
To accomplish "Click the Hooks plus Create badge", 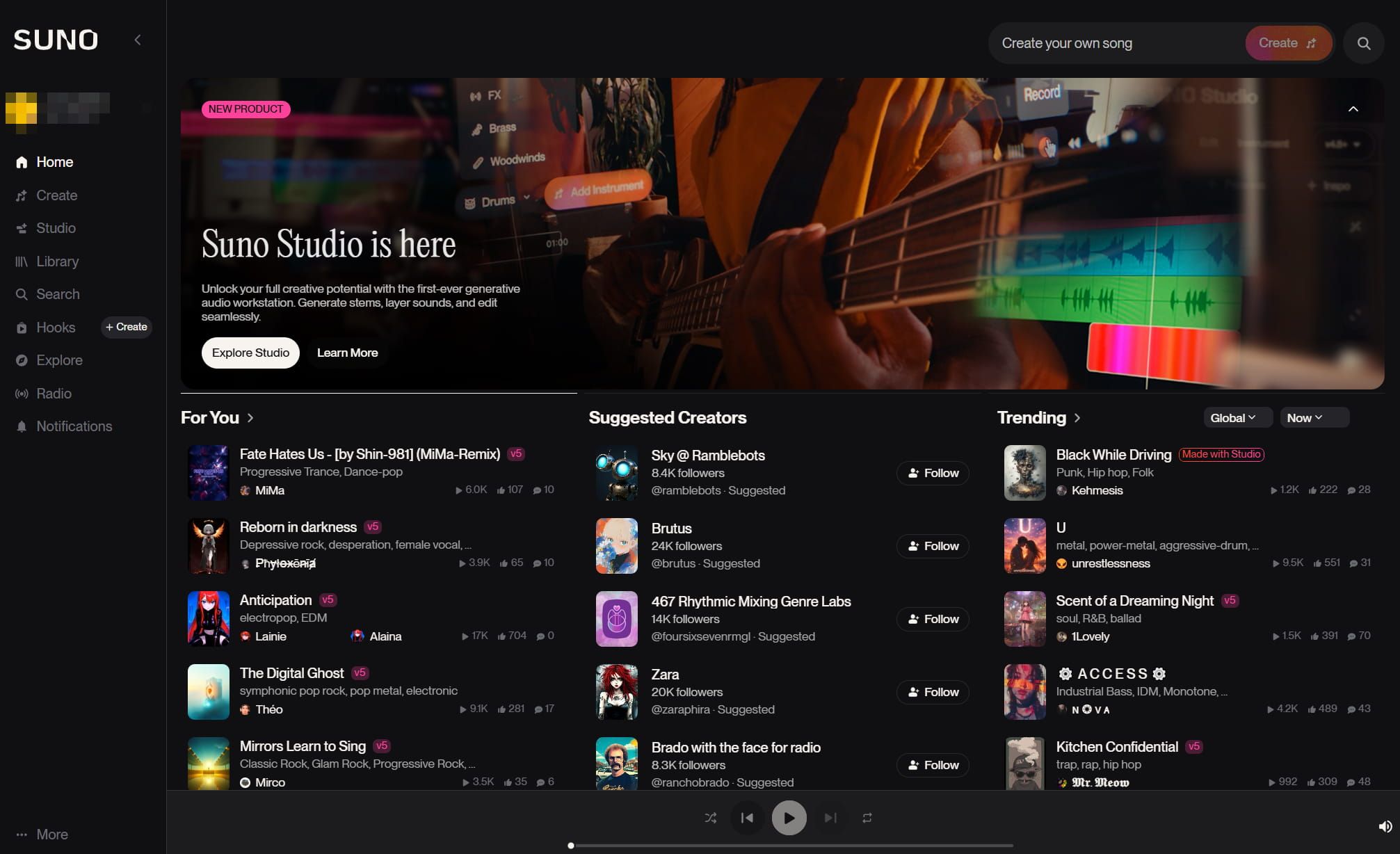I will coord(127,327).
